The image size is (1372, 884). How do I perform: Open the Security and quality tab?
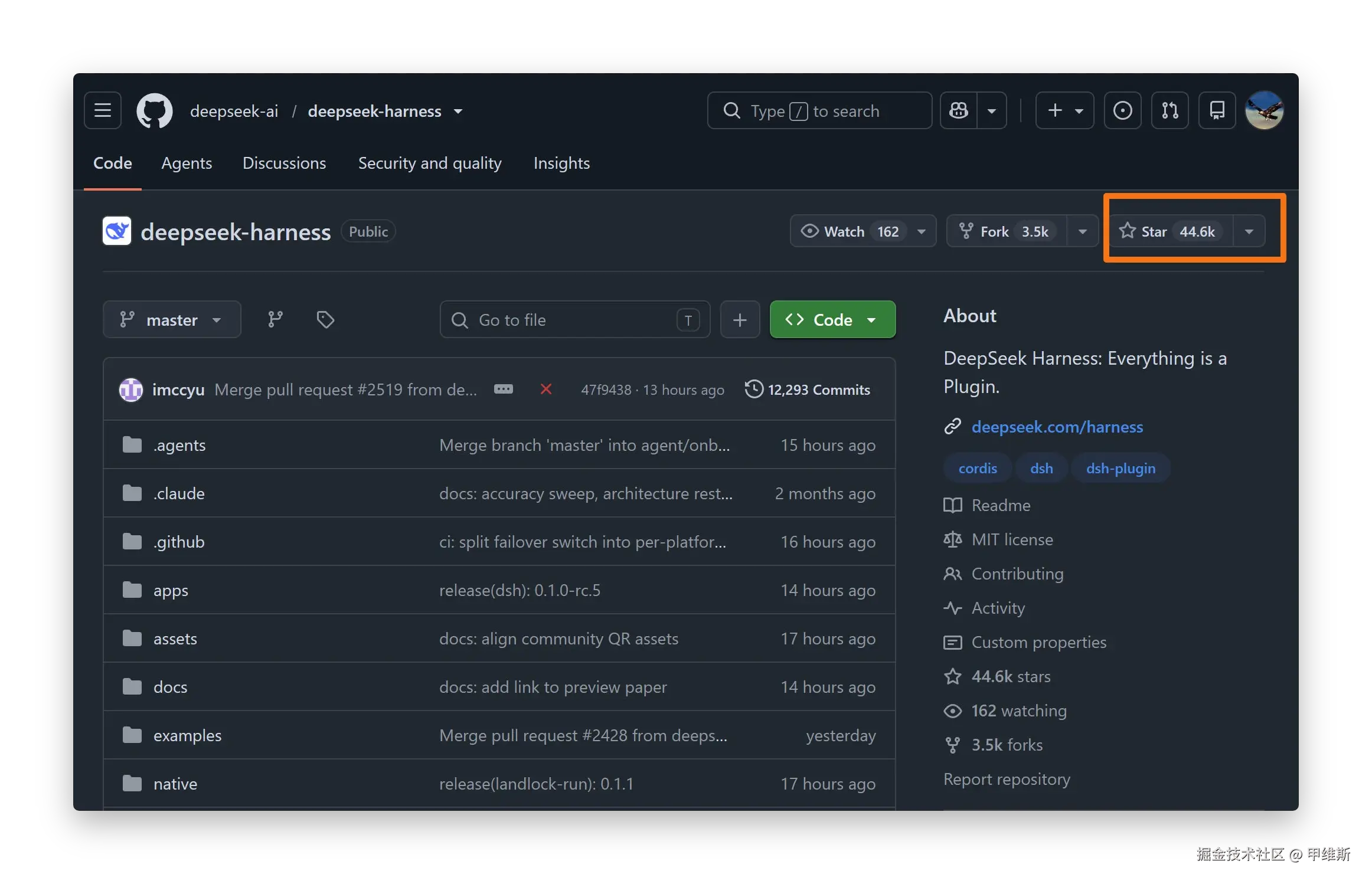tap(430, 163)
